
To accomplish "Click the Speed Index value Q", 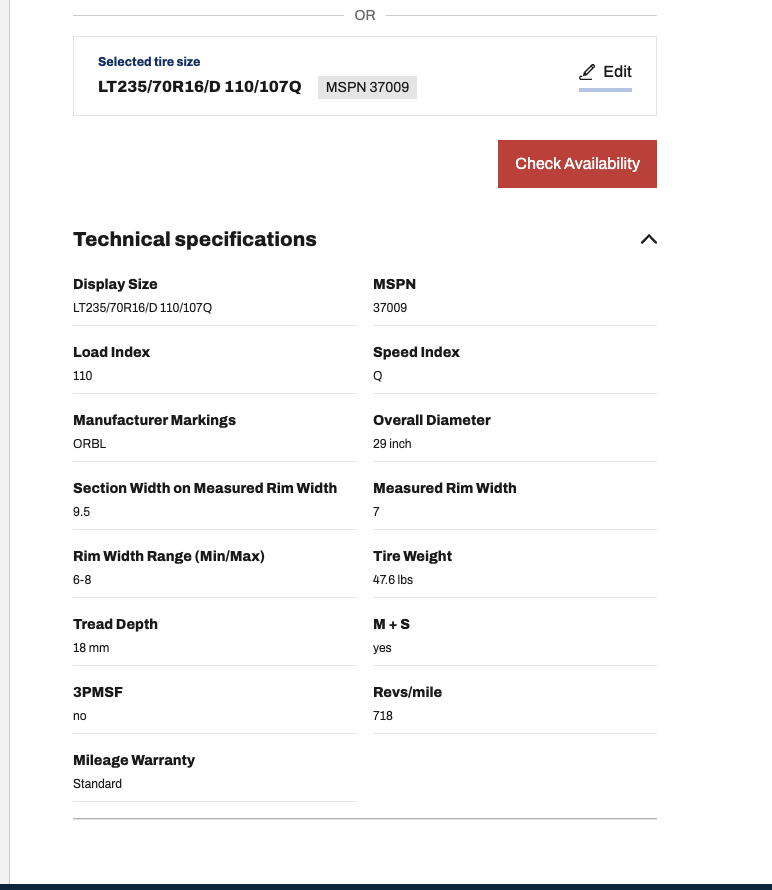I will [x=378, y=376].
